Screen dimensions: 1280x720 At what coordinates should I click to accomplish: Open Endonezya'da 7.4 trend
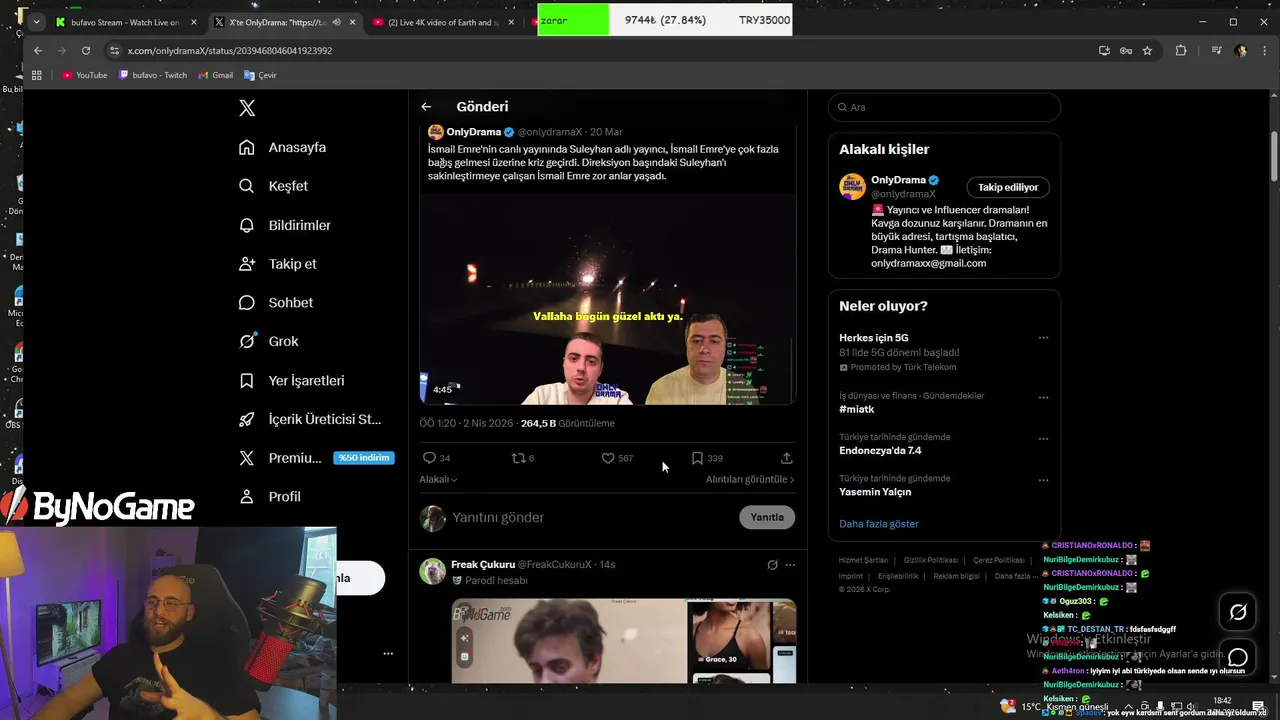tap(880, 450)
